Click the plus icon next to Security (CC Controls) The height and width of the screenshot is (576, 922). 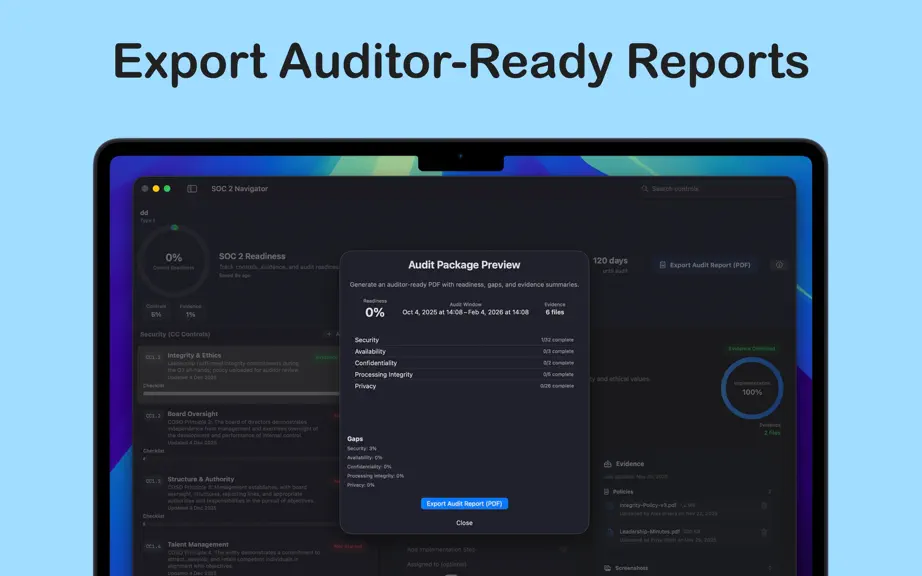pyautogui.click(x=328, y=334)
